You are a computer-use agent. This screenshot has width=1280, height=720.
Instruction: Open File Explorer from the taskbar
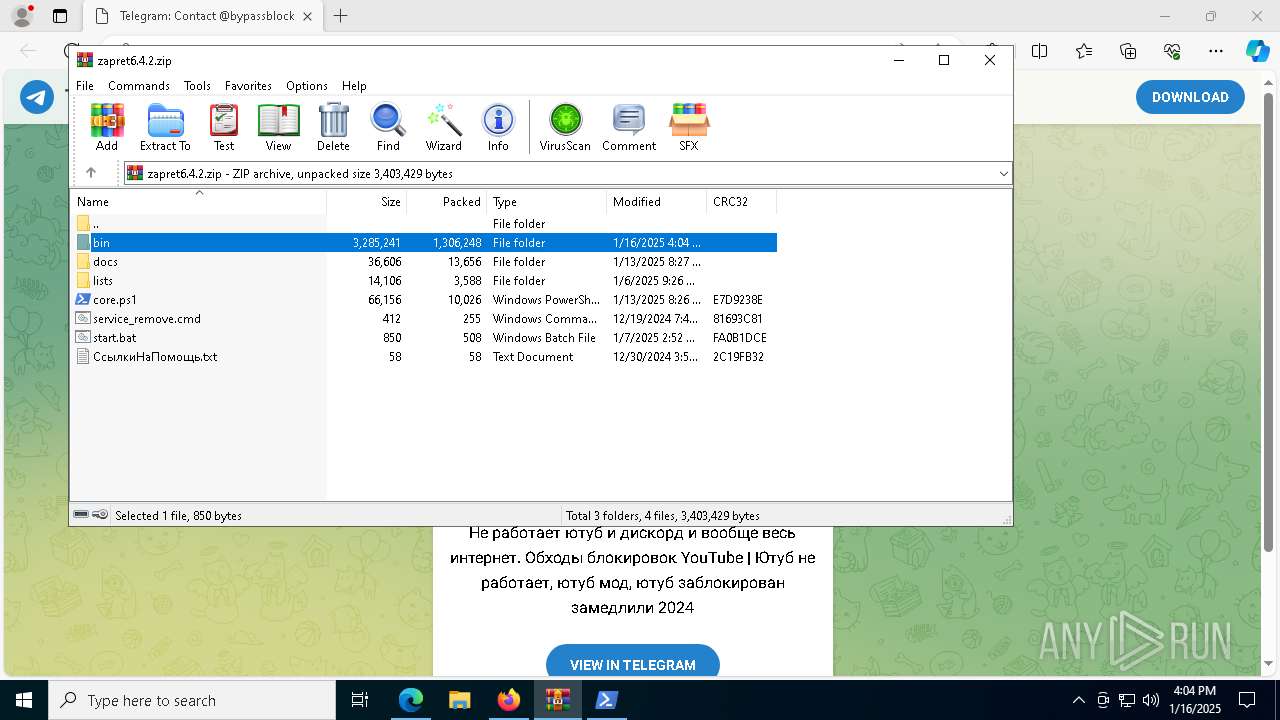click(460, 700)
